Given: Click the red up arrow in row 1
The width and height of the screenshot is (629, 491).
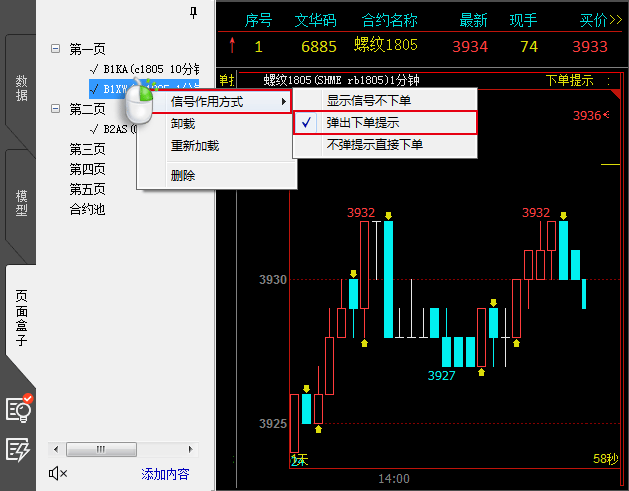Looking at the screenshot, I should [x=233, y=46].
